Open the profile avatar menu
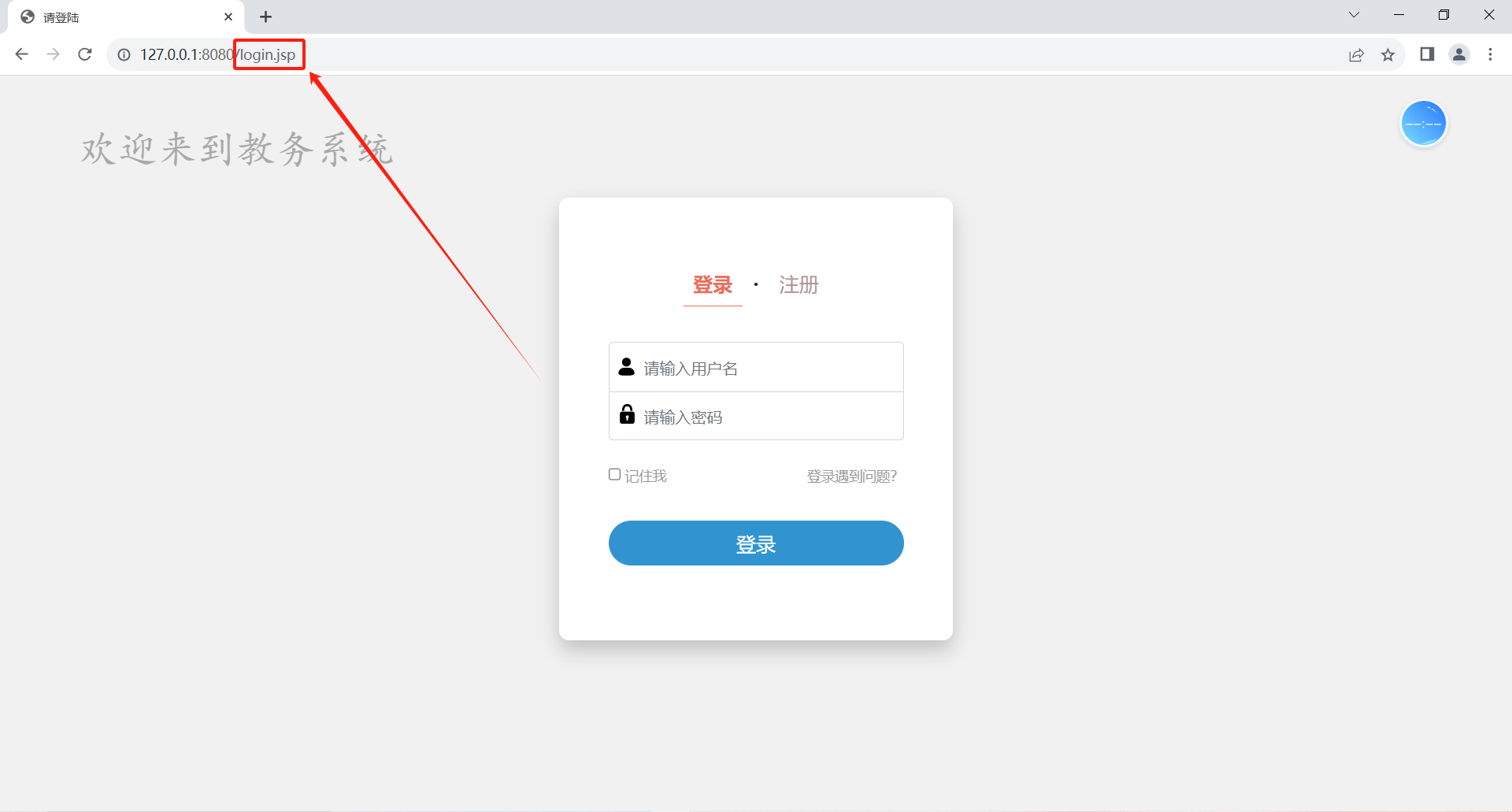 1459,54
